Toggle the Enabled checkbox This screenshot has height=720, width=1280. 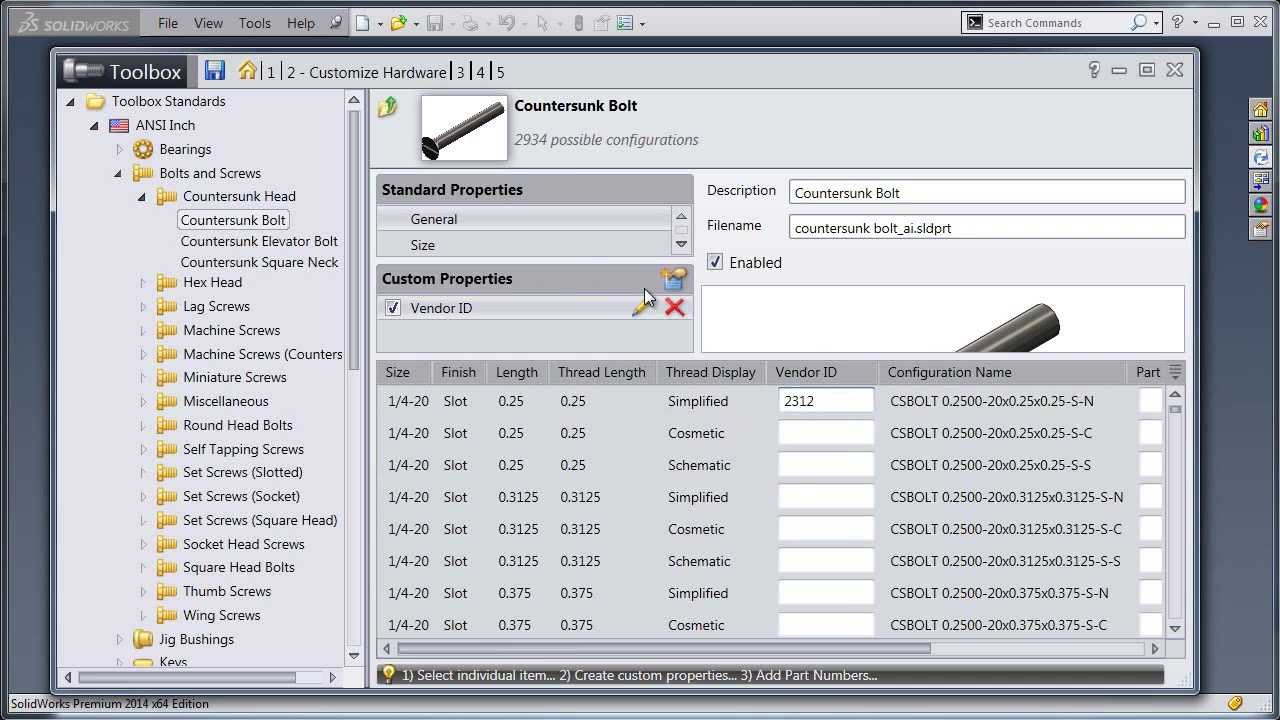click(x=714, y=262)
